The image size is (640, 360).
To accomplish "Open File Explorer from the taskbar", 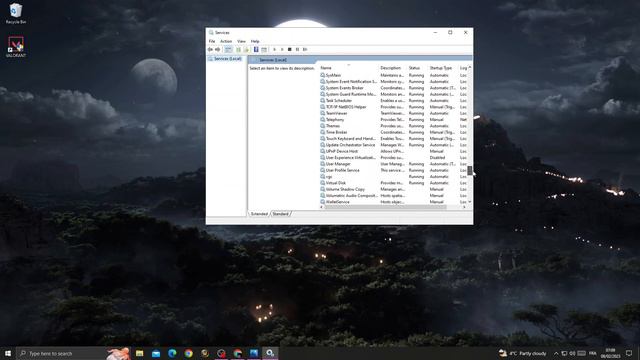I will pyautogui.click(x=140, y=353).
